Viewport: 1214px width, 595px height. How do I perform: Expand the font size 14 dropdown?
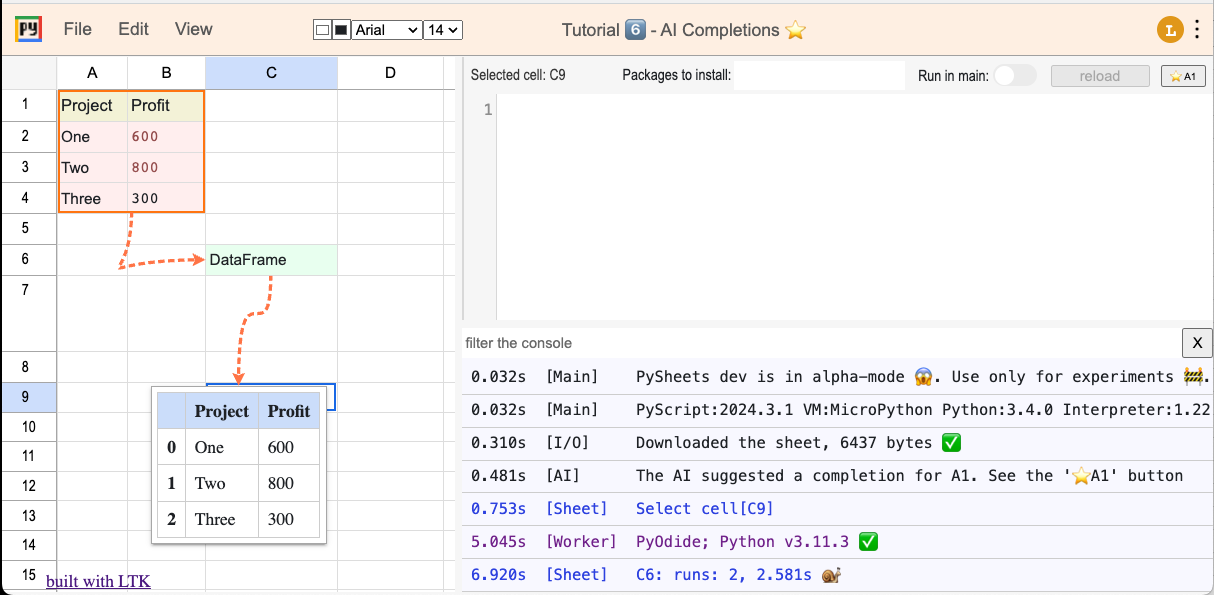click(443, 30)
